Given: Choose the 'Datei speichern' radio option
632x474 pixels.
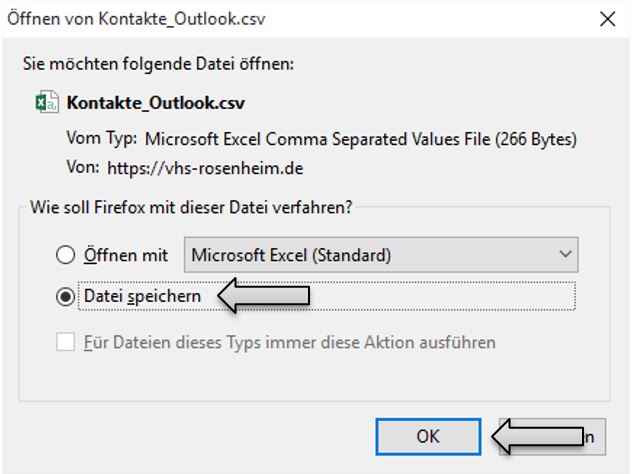Looking at the screenshot, I should [x=66, y=296].
